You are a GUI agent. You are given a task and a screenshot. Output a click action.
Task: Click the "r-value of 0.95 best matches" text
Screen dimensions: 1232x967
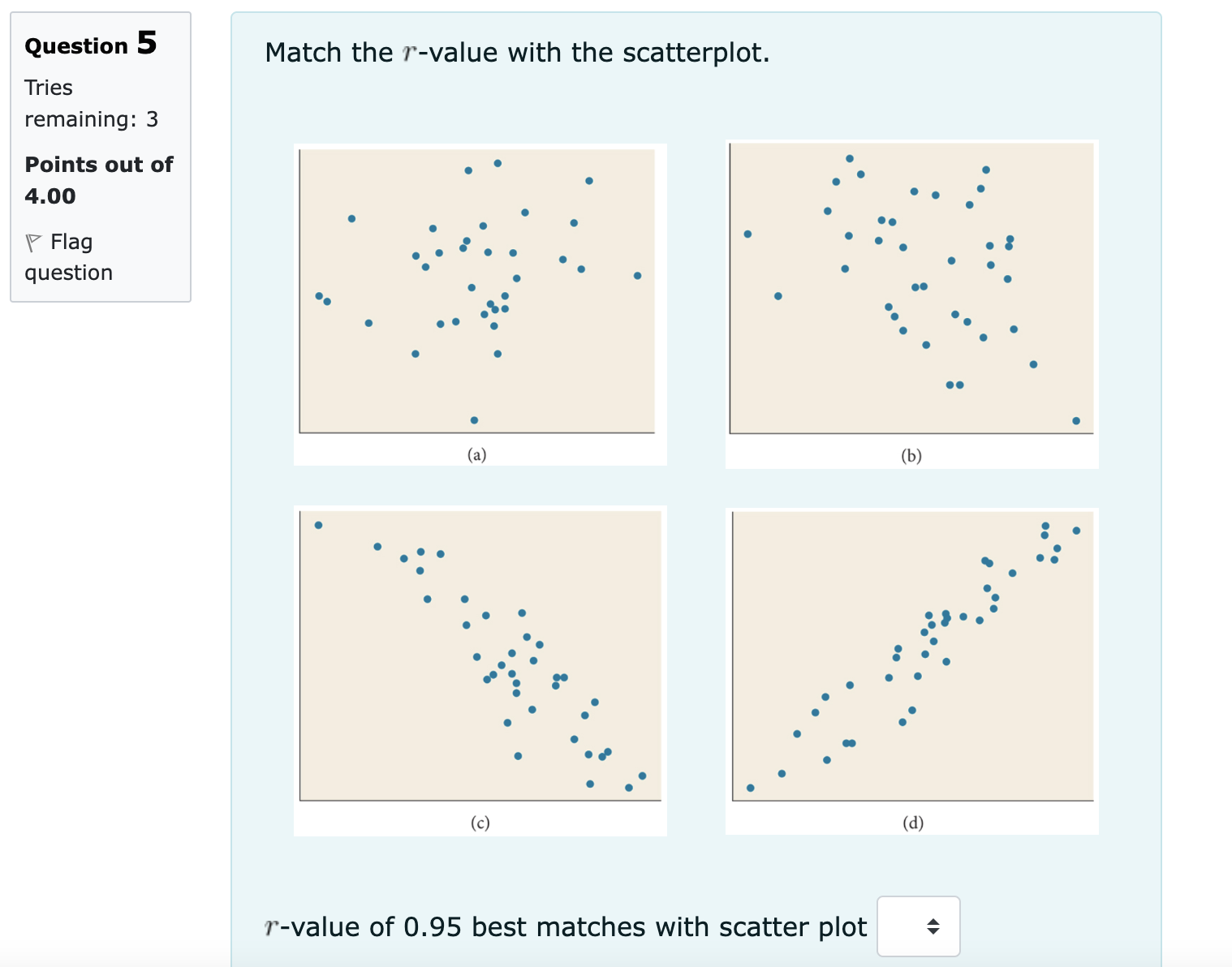[566, 926]
